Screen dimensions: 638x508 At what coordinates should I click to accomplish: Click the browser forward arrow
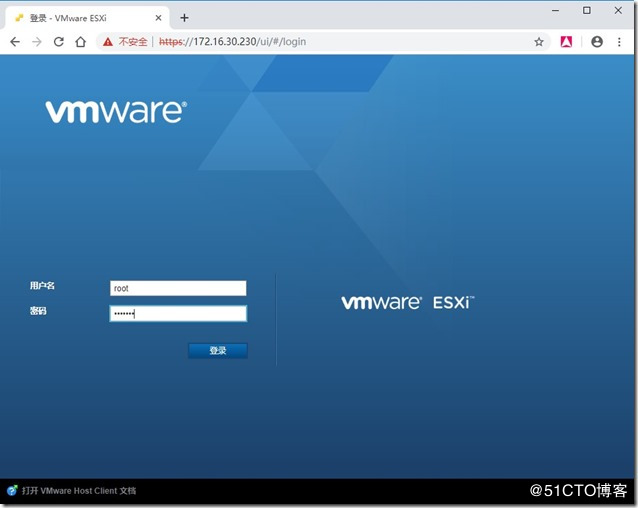click(37, 41)
